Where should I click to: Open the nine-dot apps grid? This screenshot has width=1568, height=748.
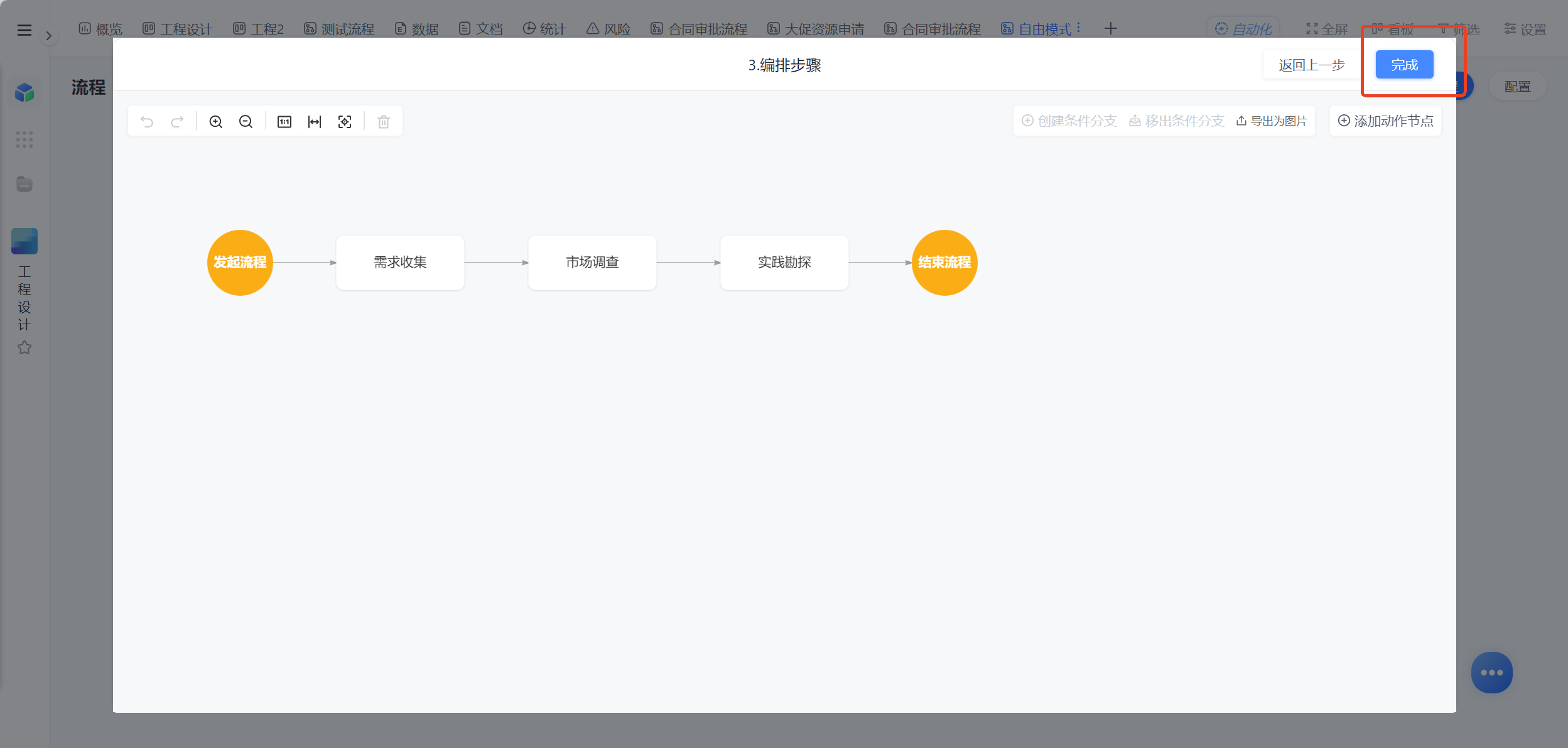coord(24,139)
